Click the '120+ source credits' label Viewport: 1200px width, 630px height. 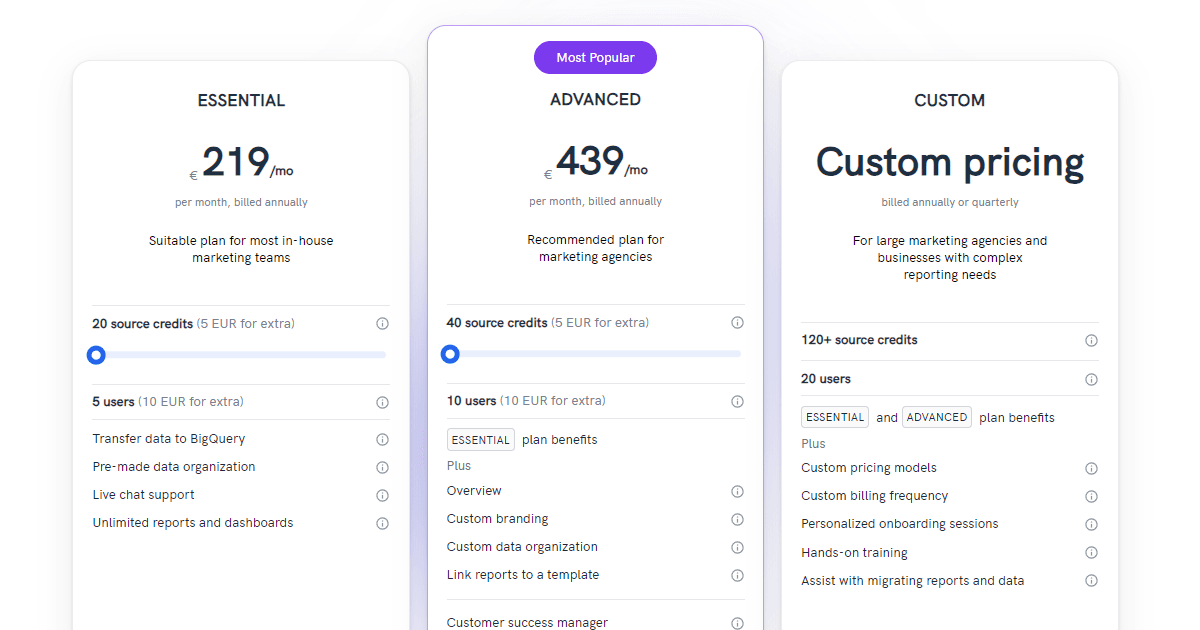pos(859,340)
